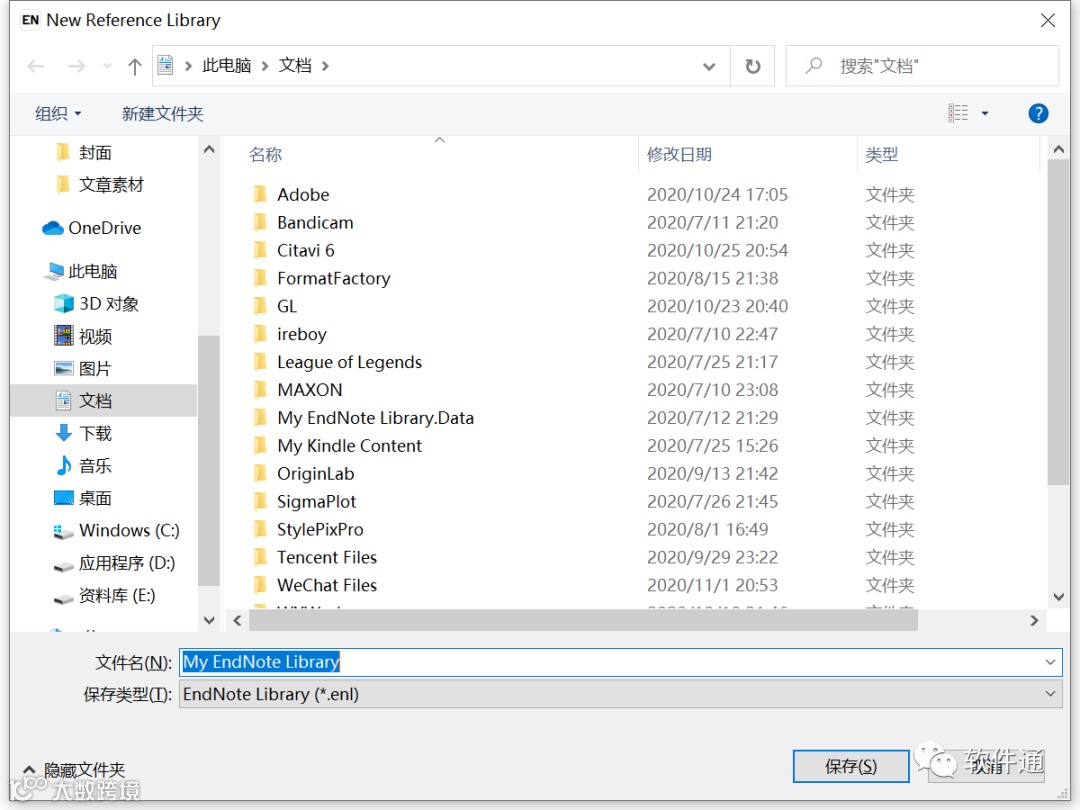Select the SigmaPlot folder icon
Screen dimensions: 1080x810
pyautogui.click(x=260, y=501)
